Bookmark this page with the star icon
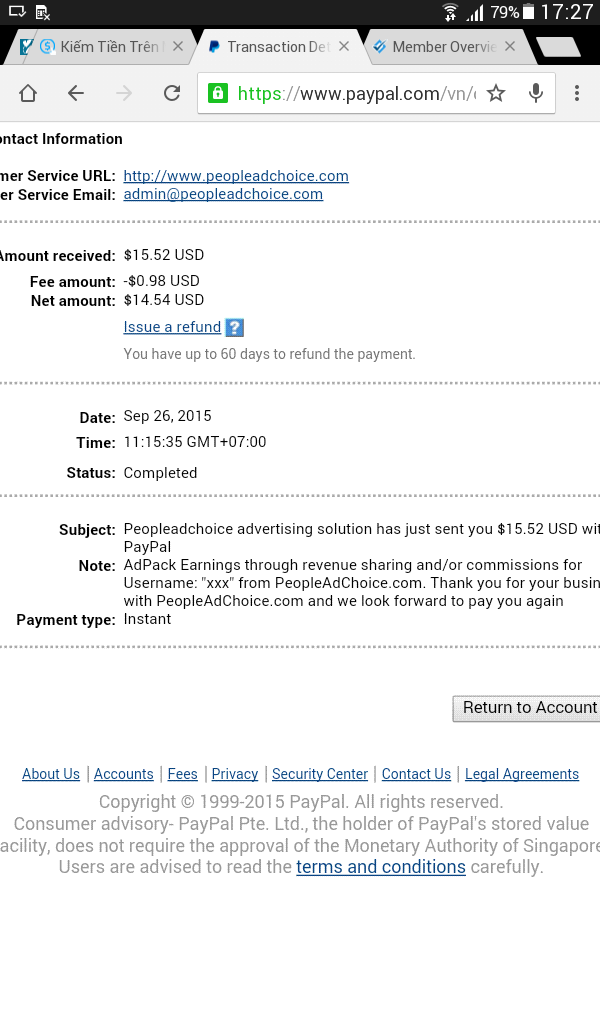Viewport: 600px width, 1024px height. [496, 93]
